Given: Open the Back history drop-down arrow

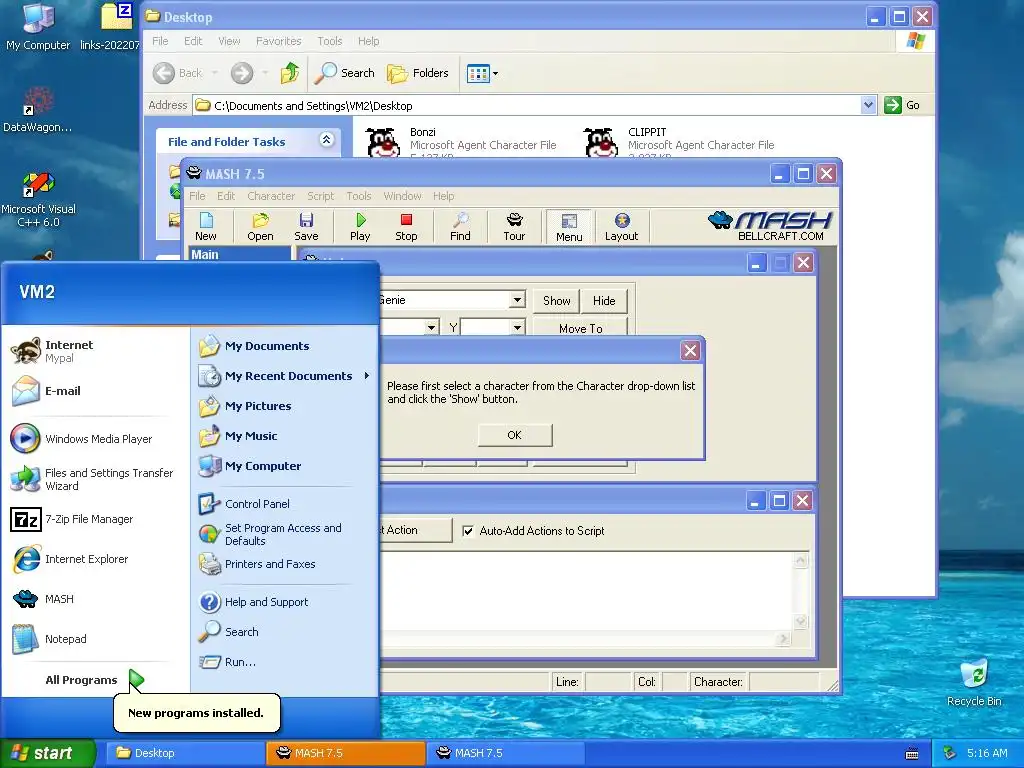Looking at the screenshot, I should 214,73.
